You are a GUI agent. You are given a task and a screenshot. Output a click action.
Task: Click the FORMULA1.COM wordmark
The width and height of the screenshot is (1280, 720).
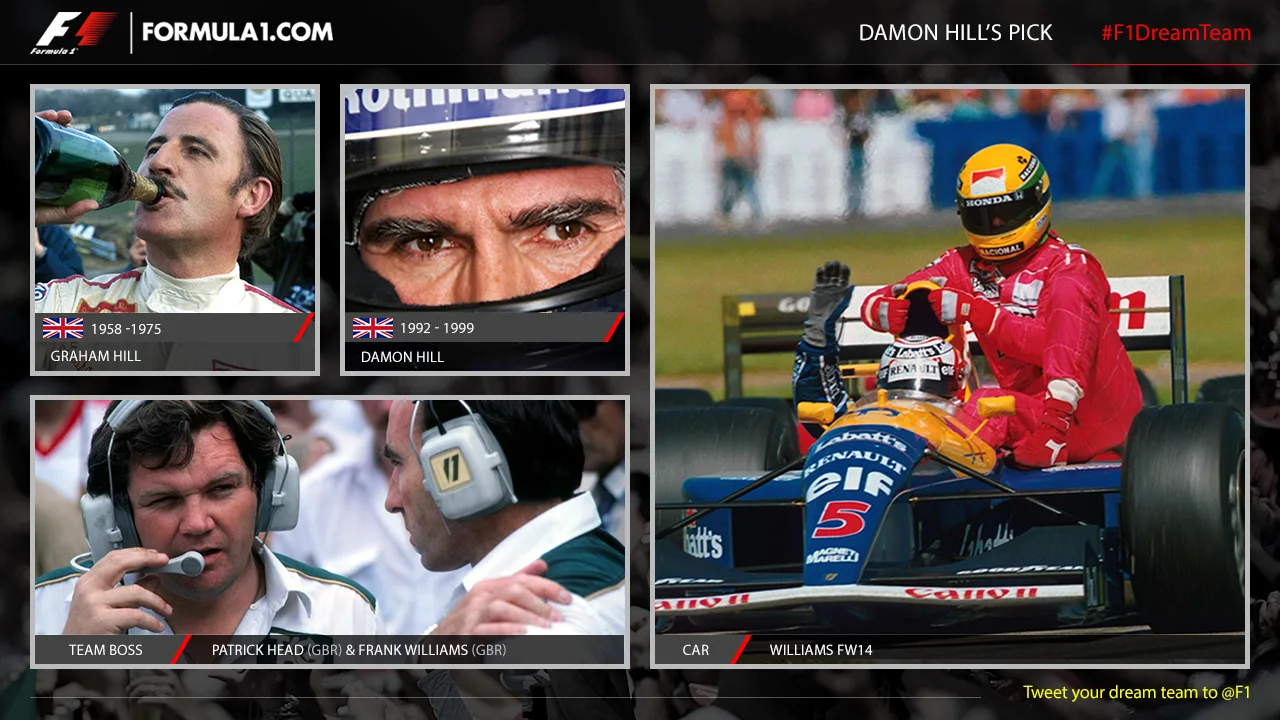(238, 30)
